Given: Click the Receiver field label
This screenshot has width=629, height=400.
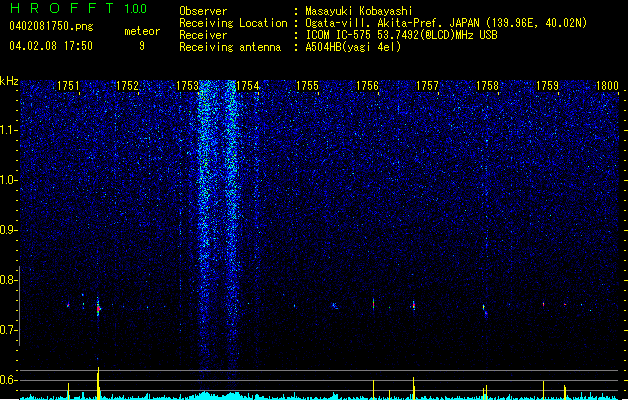Looking at the screenshot, I should (203, 35).
